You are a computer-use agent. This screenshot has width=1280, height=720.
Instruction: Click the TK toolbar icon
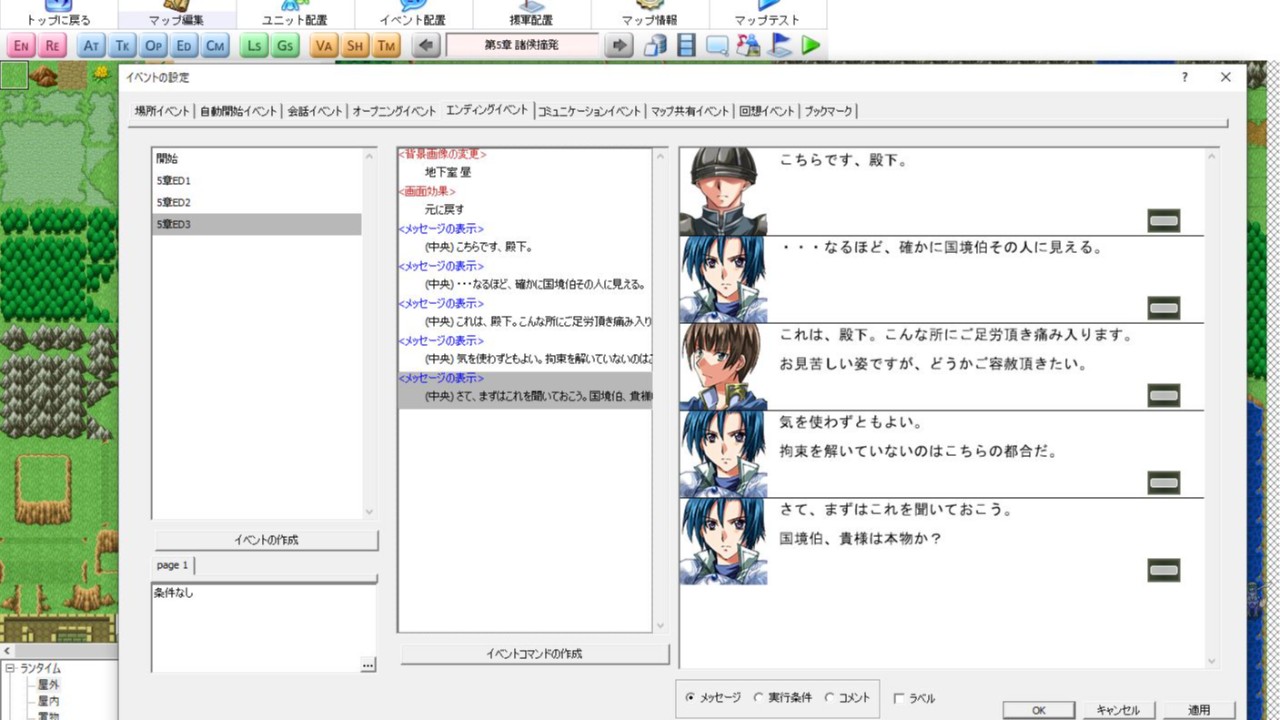coord(122,46)
